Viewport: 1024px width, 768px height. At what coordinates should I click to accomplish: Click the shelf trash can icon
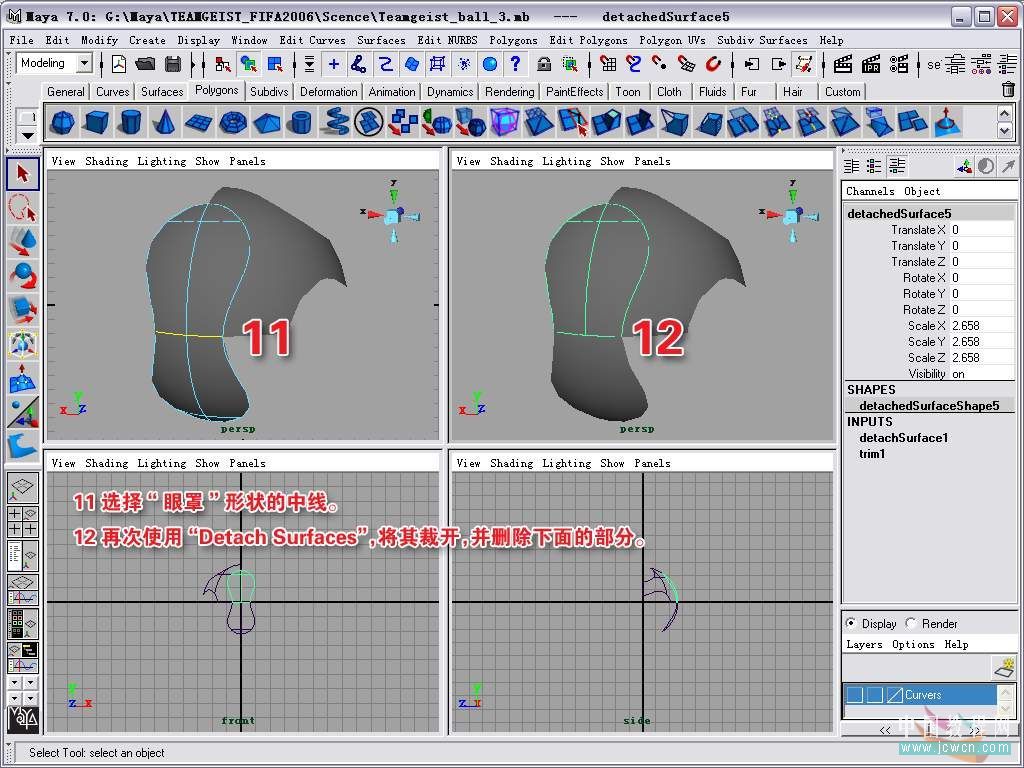[1008, 90]
